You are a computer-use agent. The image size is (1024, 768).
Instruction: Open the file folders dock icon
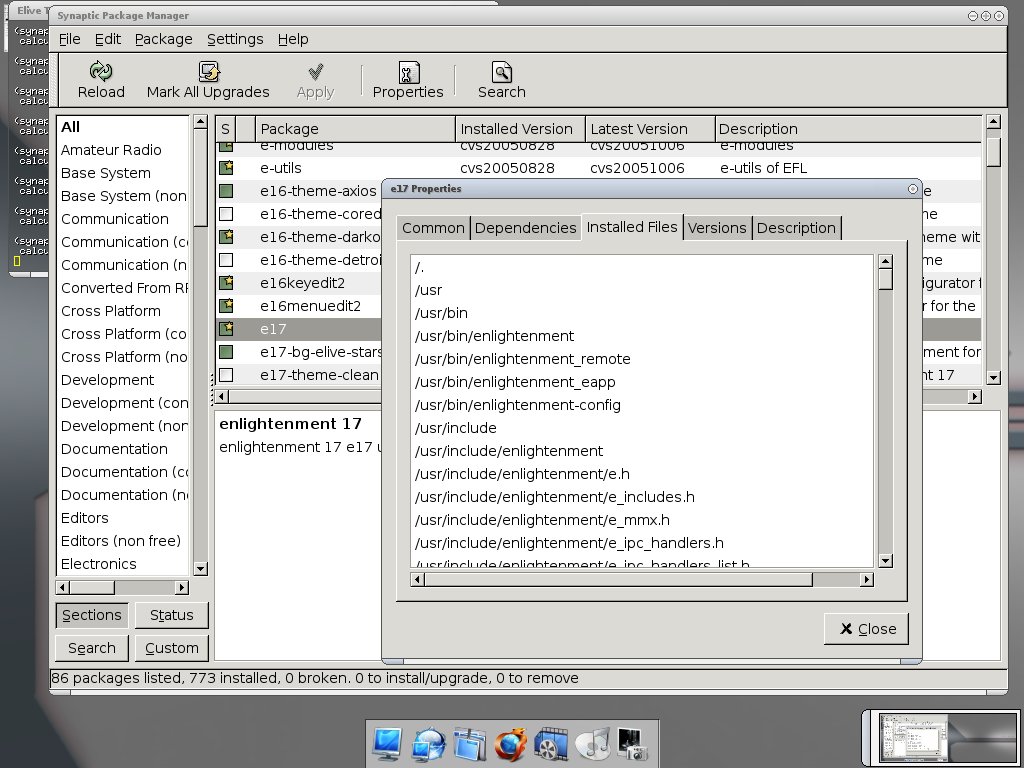(470, 744)
